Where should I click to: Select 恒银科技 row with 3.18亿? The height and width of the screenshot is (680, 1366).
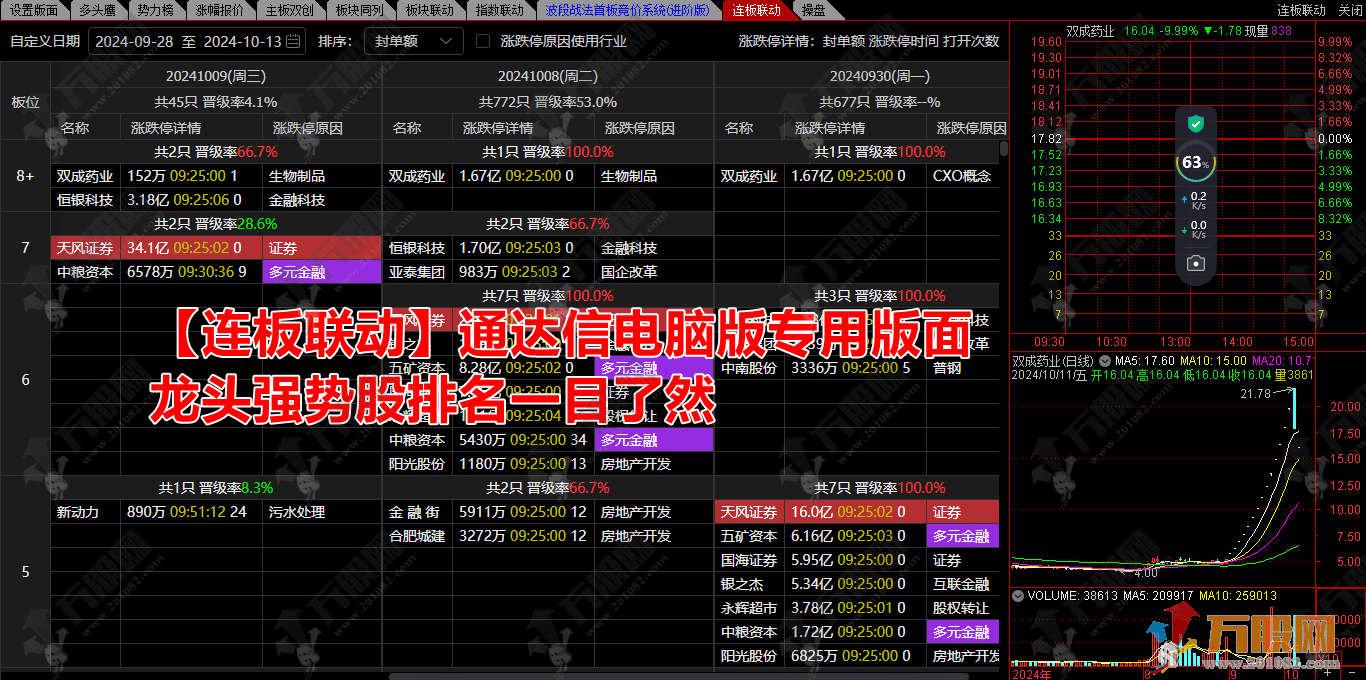216,200
